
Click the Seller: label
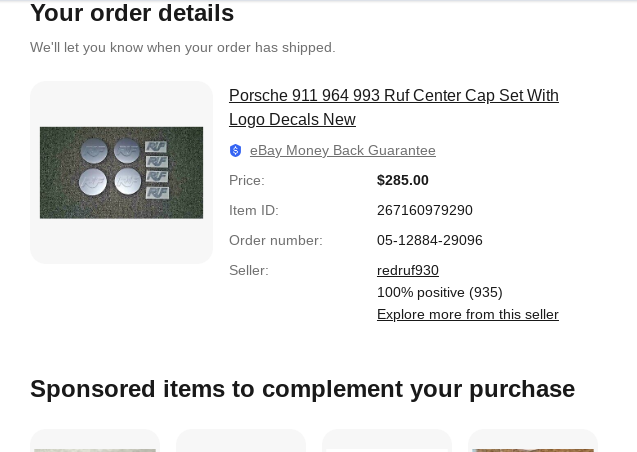pyautogui.click(x=248, y=270)
